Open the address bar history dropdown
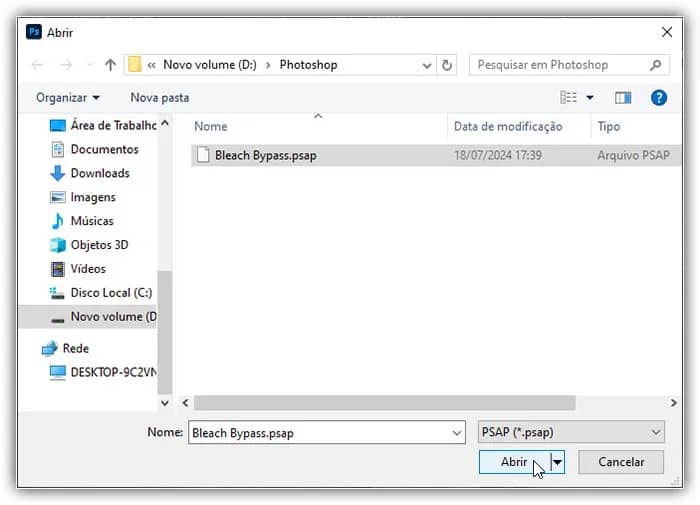The width and height of the screenshot is (700, 505). [x=424, y=65]
